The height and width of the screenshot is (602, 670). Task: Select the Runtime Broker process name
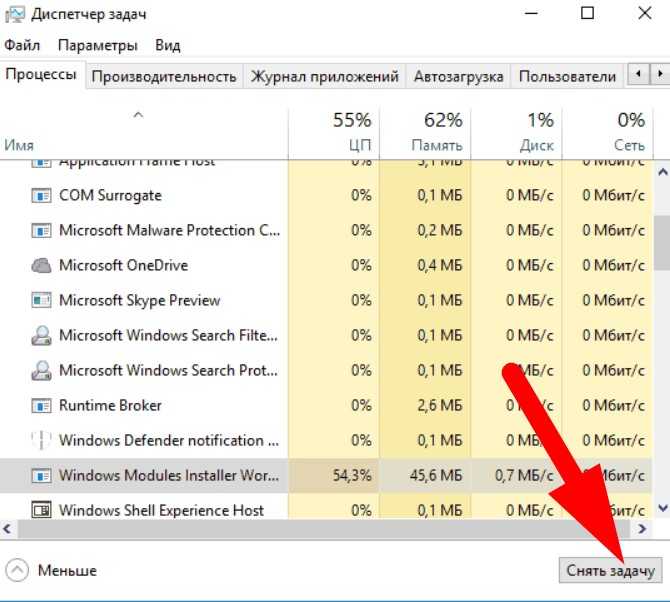[x=110, y=405]
